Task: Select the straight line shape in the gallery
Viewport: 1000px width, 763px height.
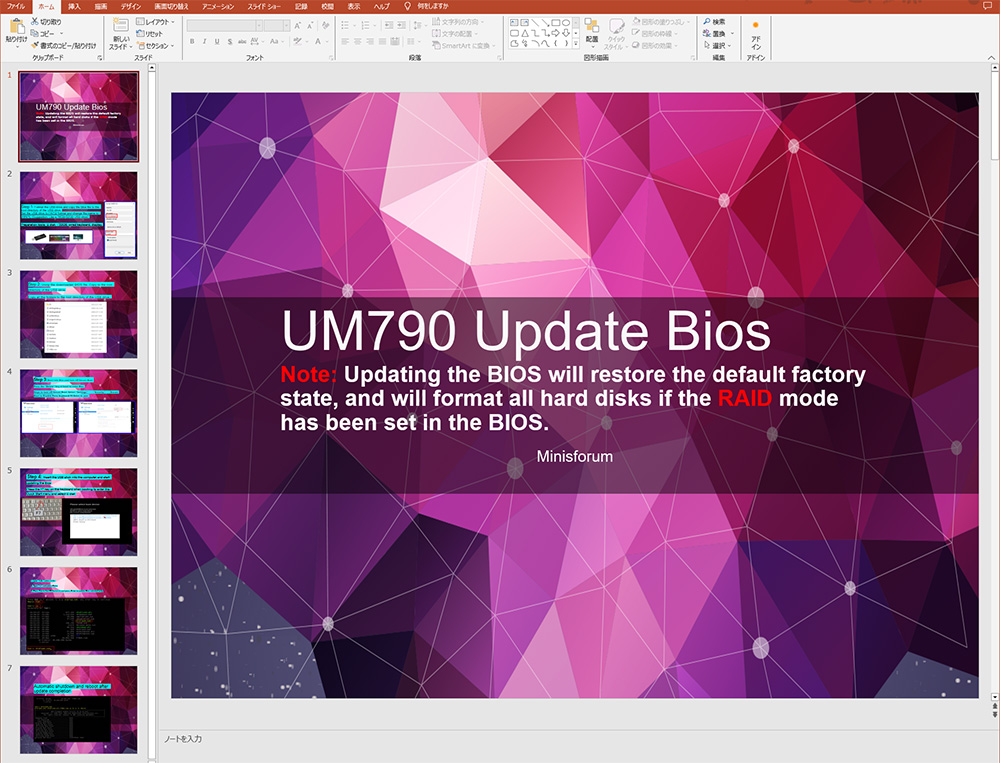Action: 534,23
